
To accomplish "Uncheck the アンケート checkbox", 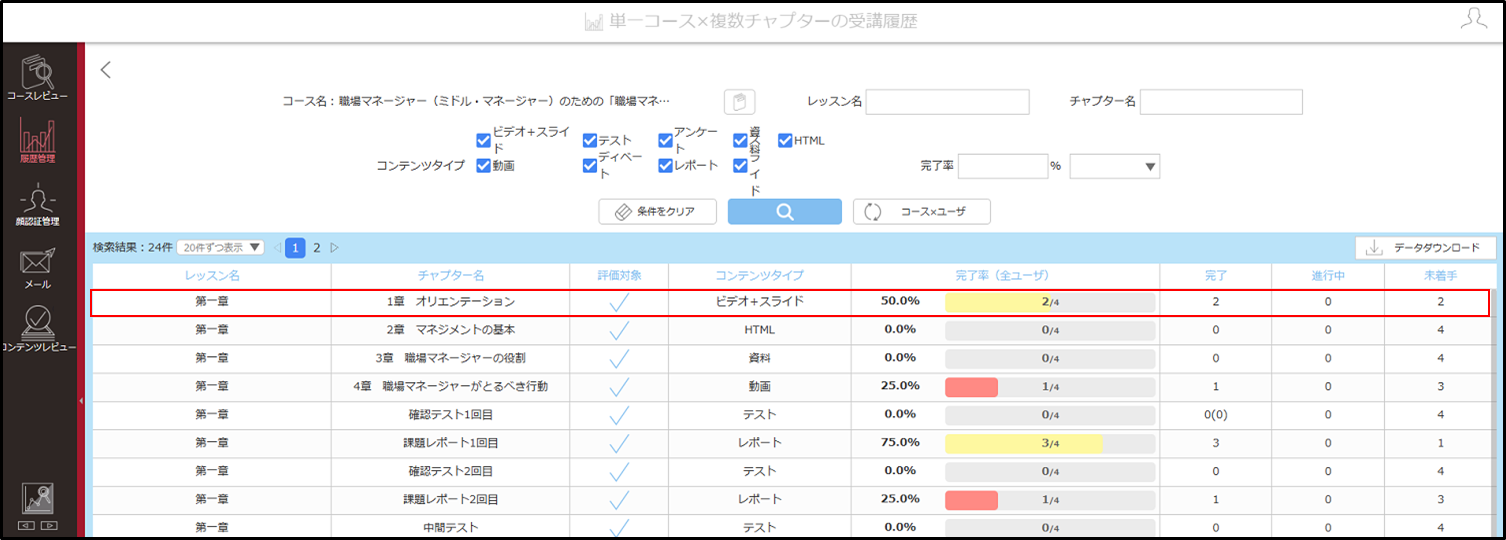I will 665,141.
